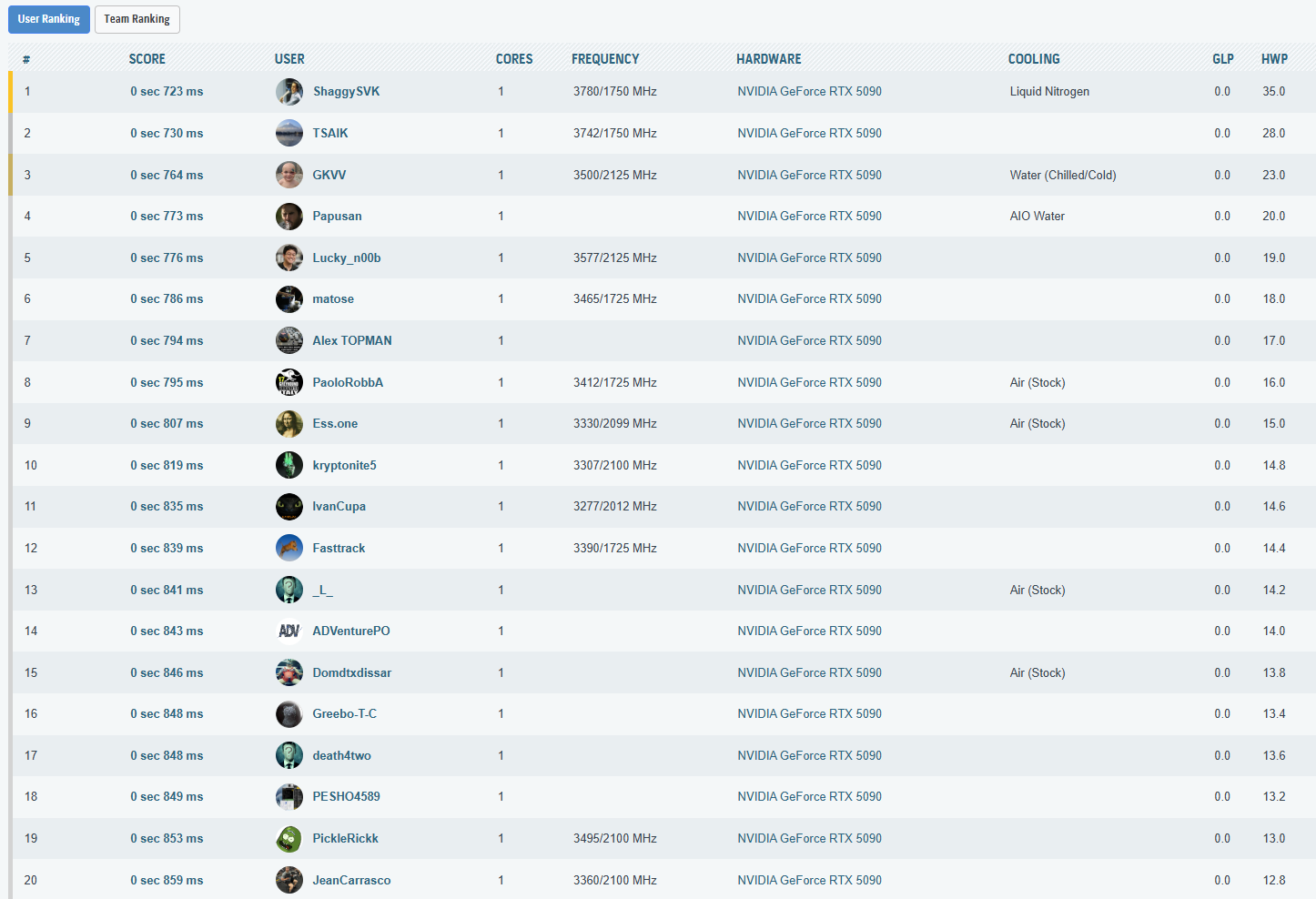Open PickleRickk's pickle avatar
The height and width of the screenshot is (899, 1316).
[289, 839]
